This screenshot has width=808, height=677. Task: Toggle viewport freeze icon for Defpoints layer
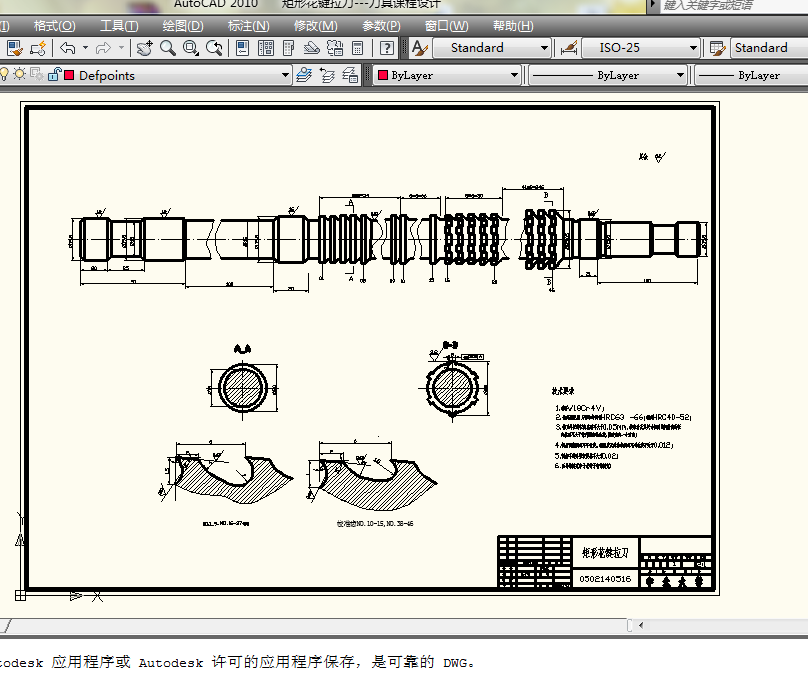tap(37, 75)
